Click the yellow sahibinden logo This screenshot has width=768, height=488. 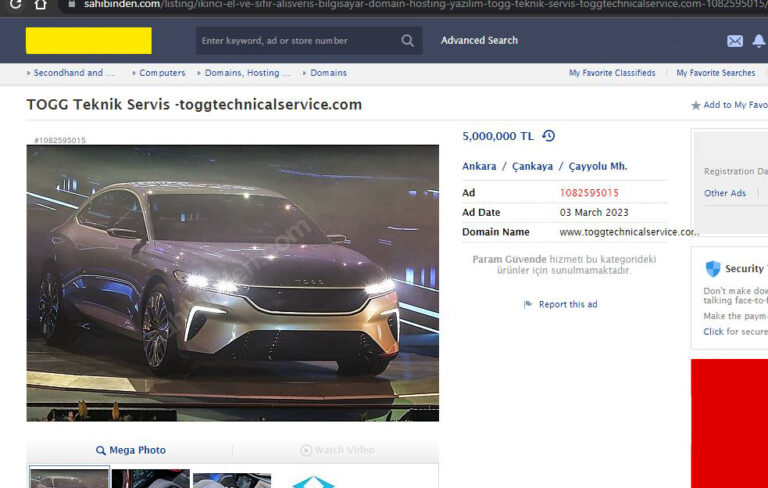pyautogui.click(x=89, y=41)
